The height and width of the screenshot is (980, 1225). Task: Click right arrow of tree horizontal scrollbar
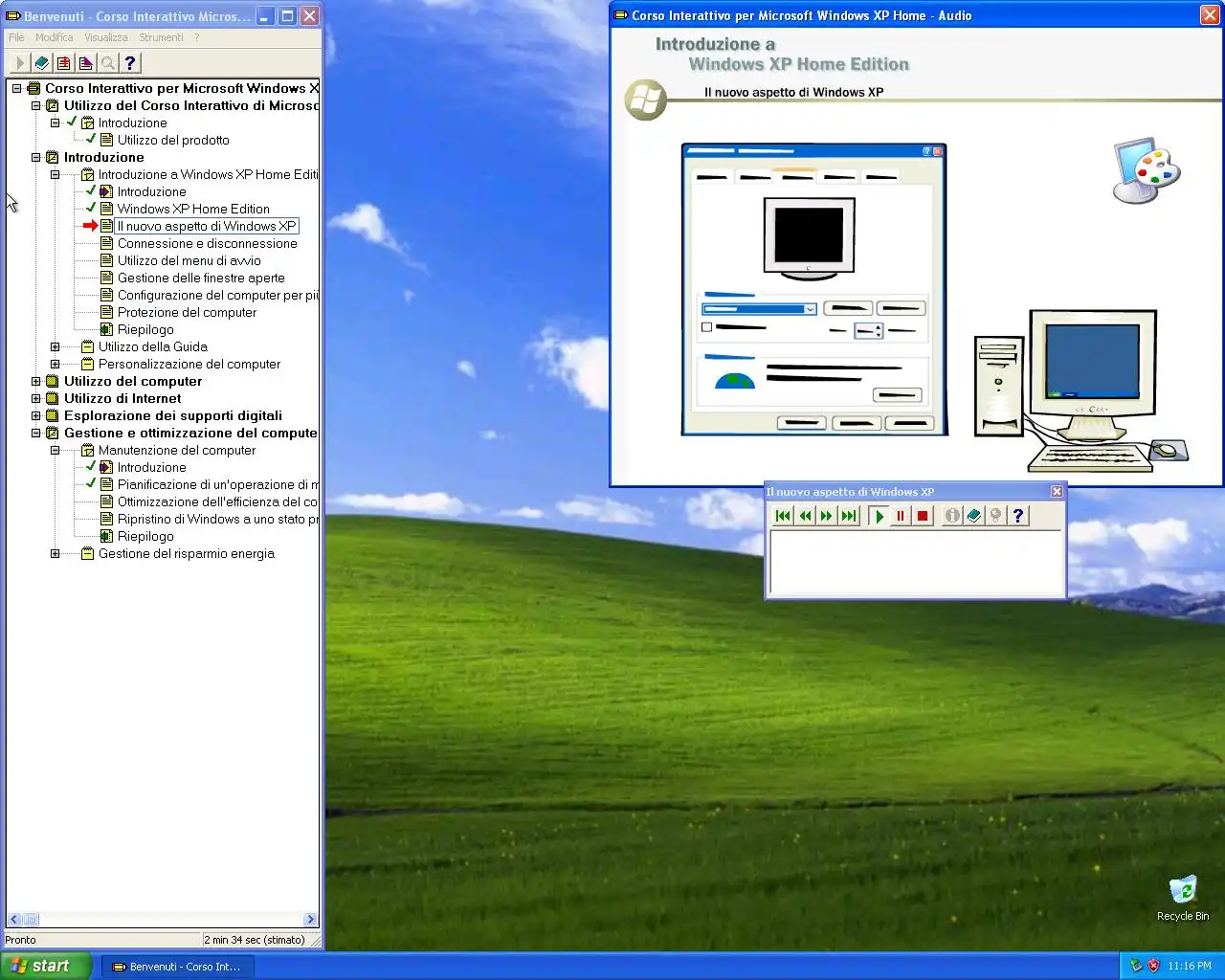pos(310,920)
